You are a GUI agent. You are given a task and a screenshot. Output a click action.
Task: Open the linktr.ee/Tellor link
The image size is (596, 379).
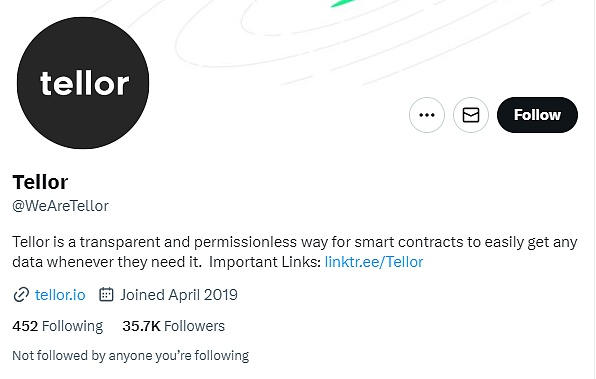[374, 262]
